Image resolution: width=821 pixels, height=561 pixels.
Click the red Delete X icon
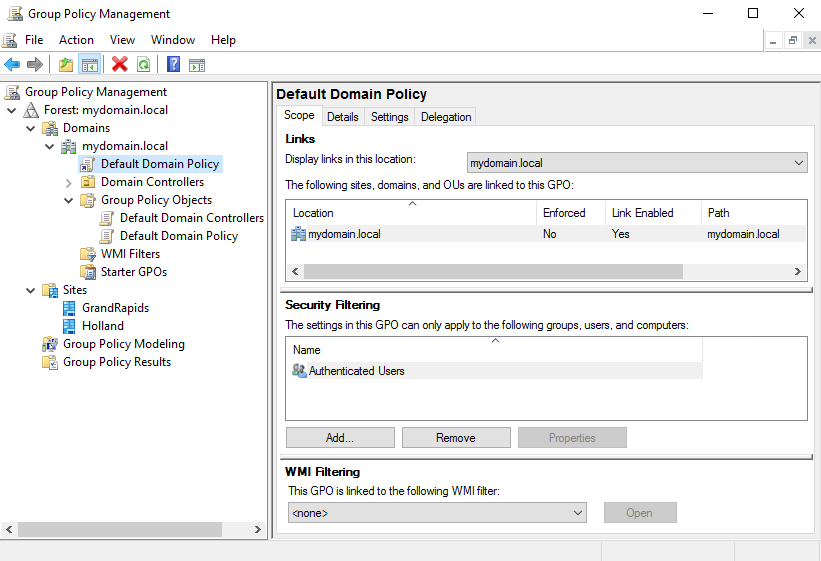point(120,65)
